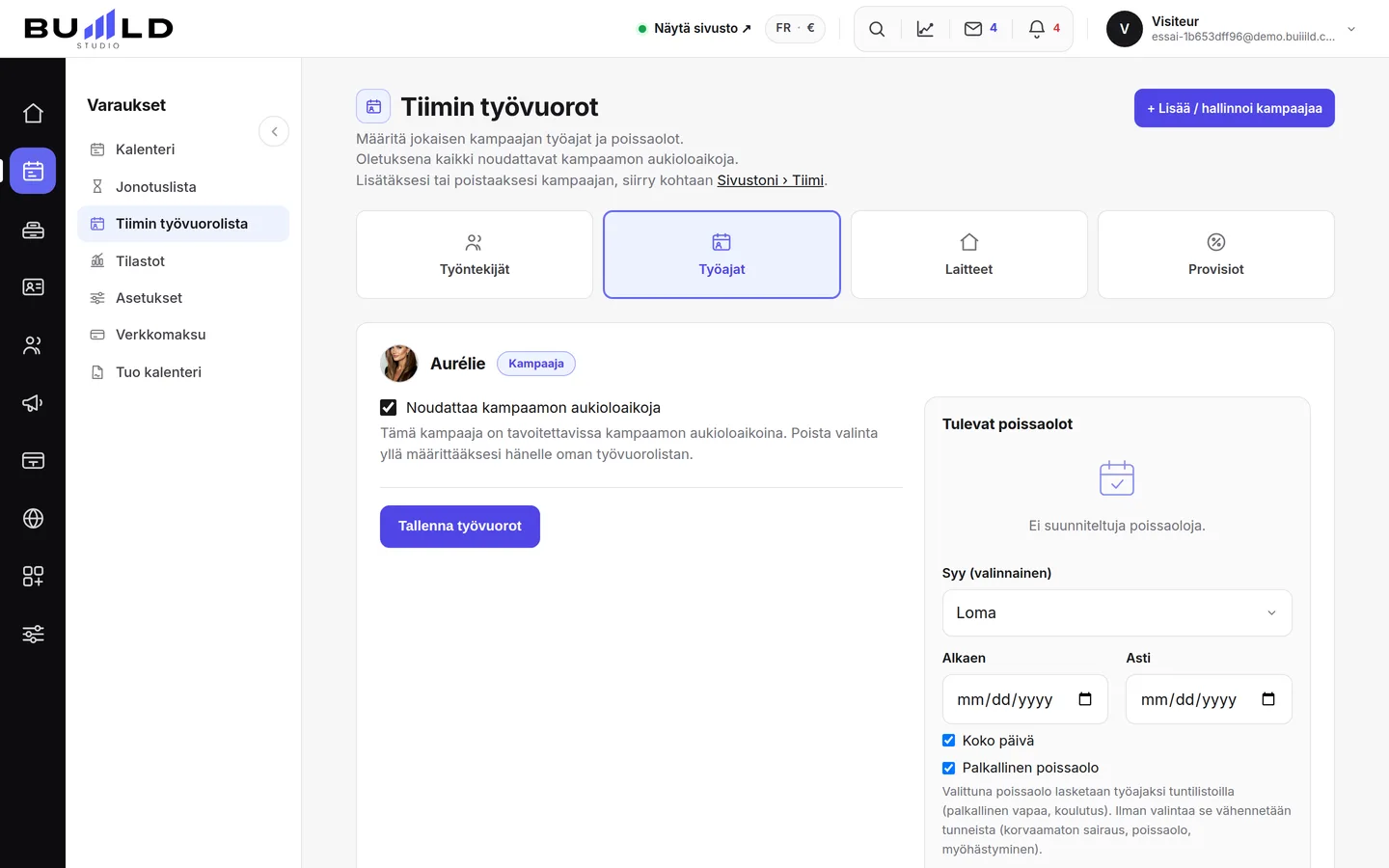Follow the Sivustoni › Tiimi link
Image resolution: width=1389 pixels, height=868 pixels.
click(x=770, y=180)
